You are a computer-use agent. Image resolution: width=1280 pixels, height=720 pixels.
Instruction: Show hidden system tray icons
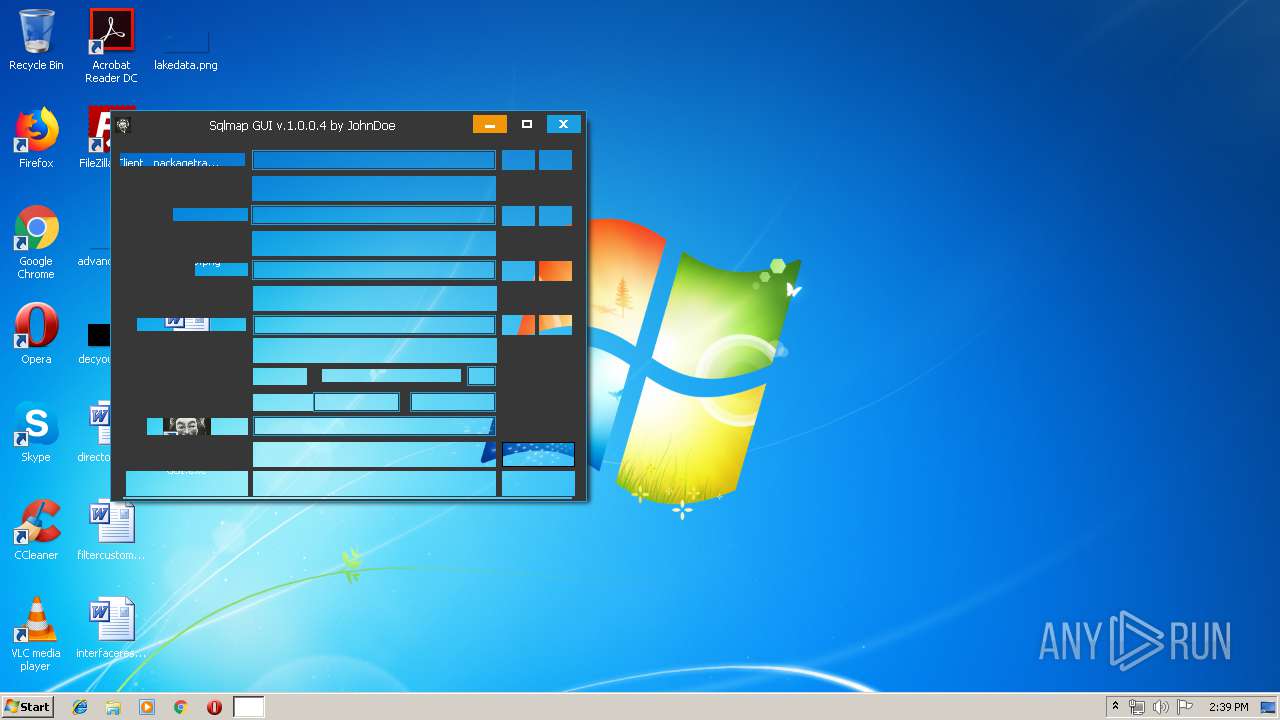(1115, 707)
